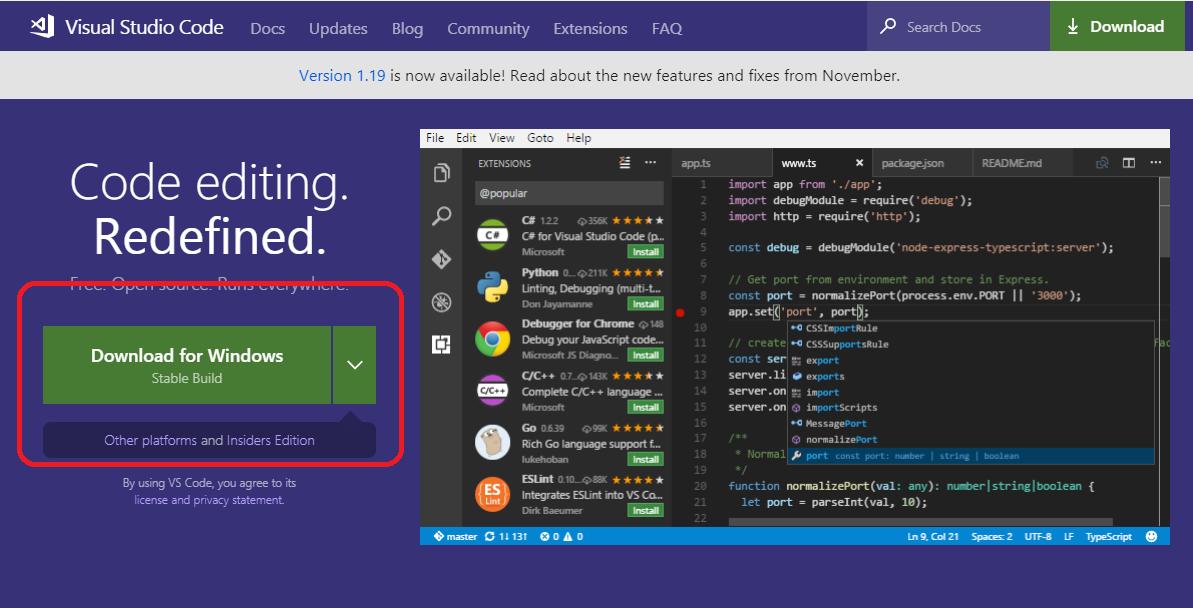Image resolution: width=1193 pixels, height=608 pixels.
Task: Expand the download options chevron dropdown
Action: pyautogui.click(x=355, y=364)
